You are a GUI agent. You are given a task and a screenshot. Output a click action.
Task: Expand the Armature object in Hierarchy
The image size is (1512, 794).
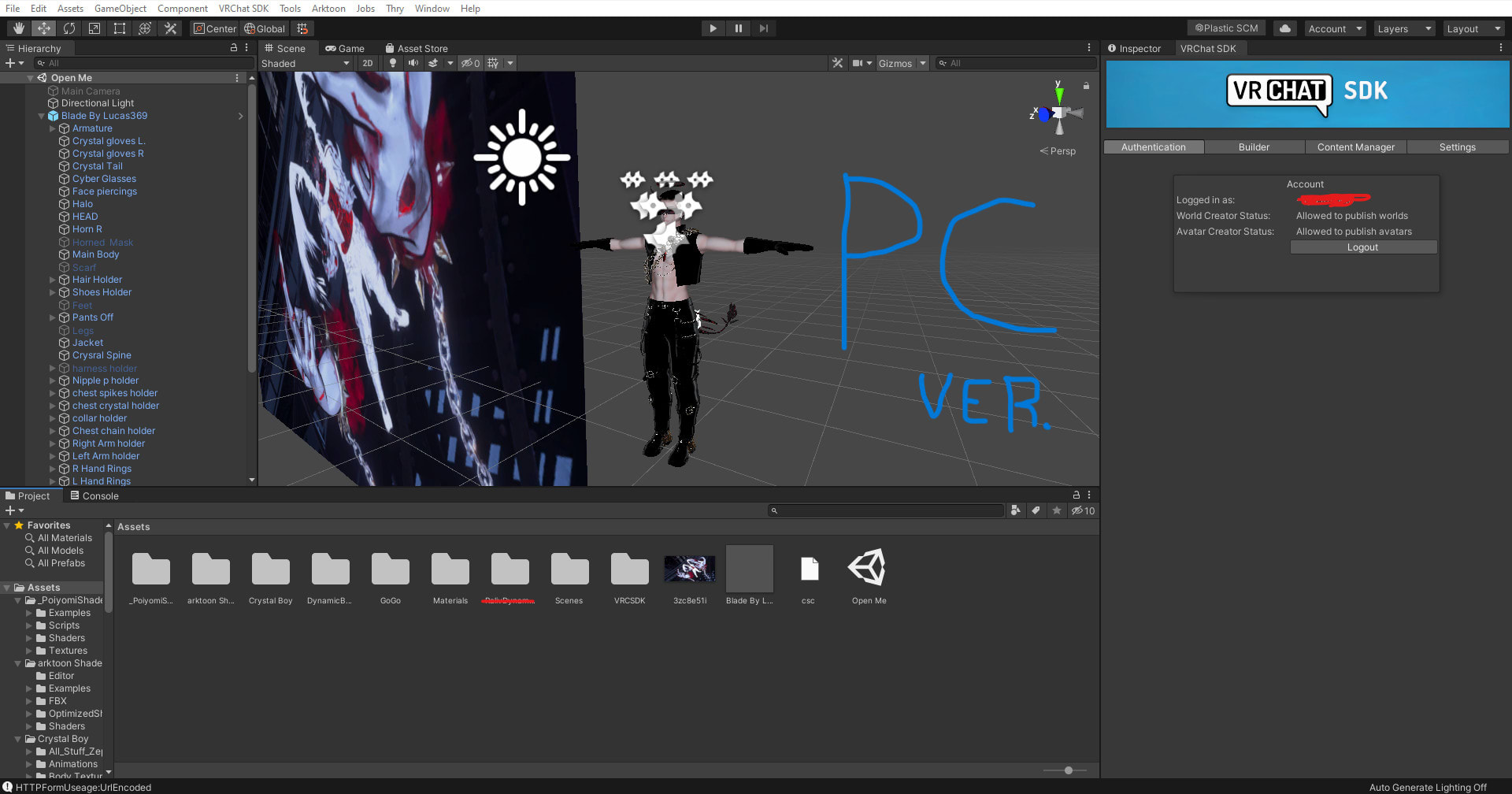tap(53, 128)
